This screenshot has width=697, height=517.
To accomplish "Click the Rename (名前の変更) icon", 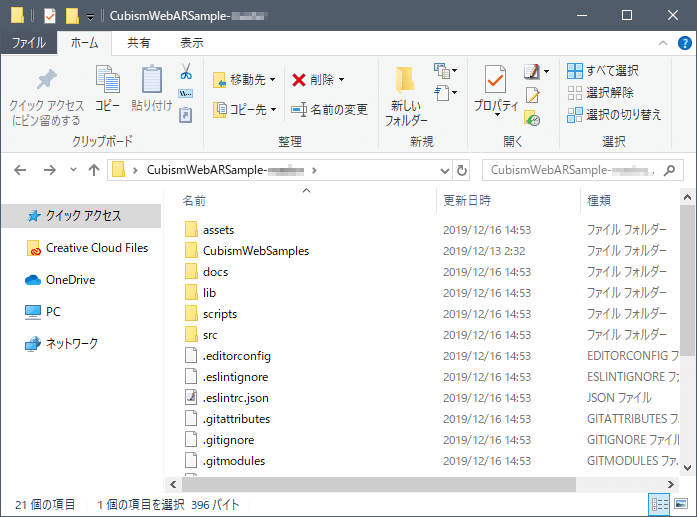I will [x=299, y=109].
